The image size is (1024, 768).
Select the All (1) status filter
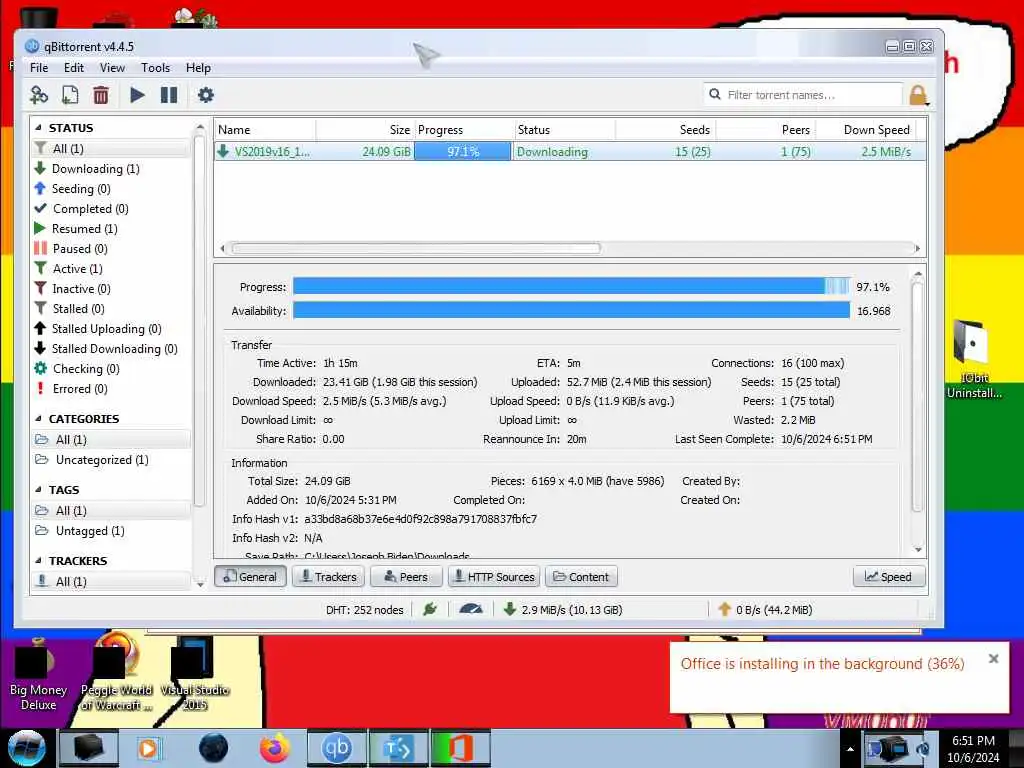(111, 149)
